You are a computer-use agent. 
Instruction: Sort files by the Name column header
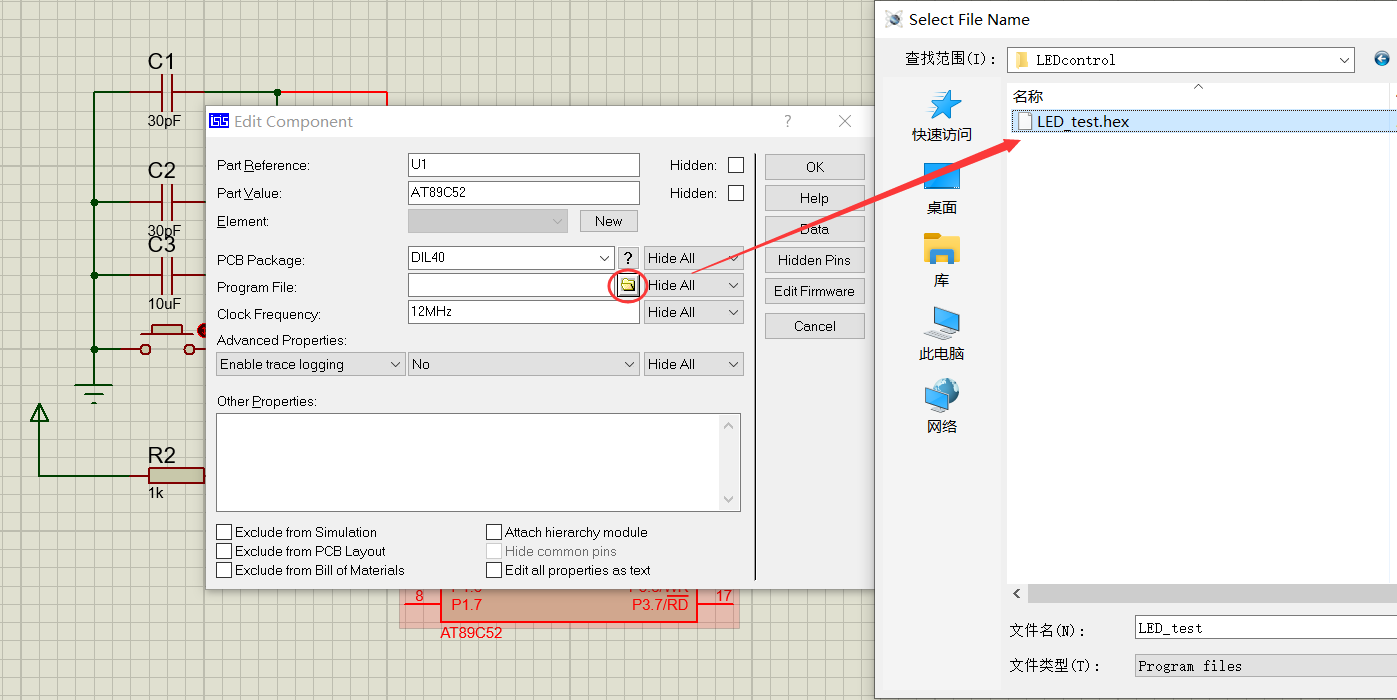tap(1028, 96)
